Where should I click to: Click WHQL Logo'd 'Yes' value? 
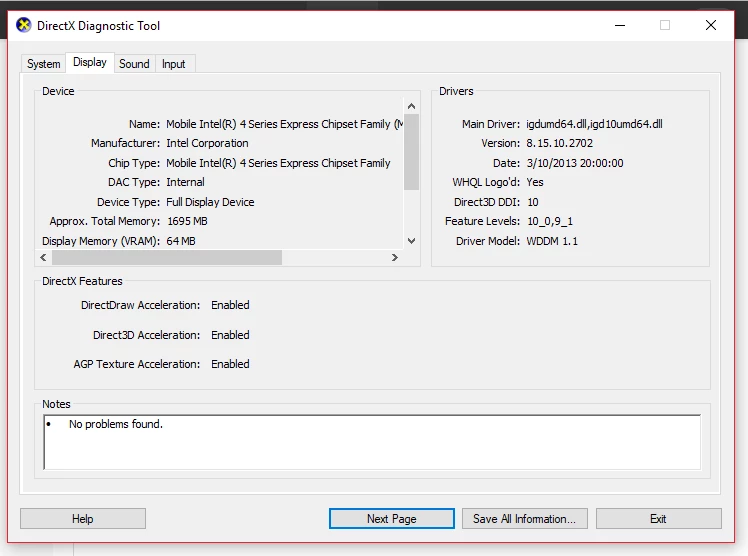tap(535, 182)
